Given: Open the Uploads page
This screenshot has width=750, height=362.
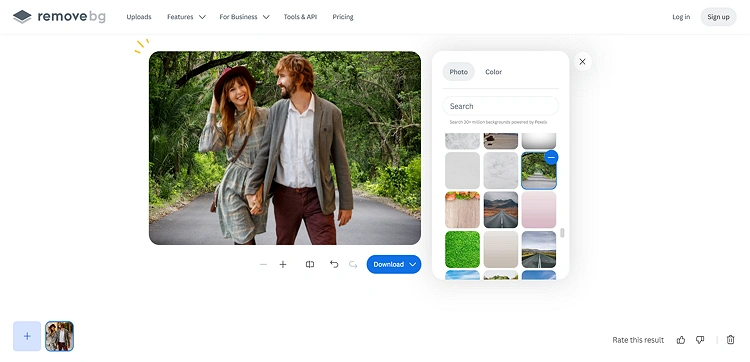Looking at the screenshot, I should point(139,17).
